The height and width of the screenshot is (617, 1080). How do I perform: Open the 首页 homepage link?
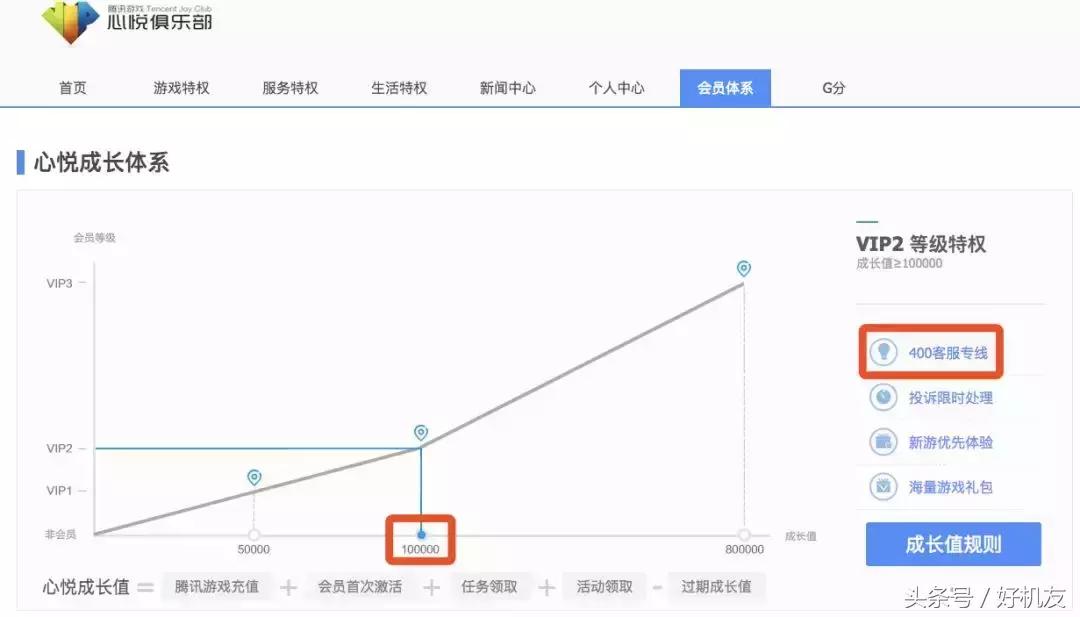[x=73, y=88]
